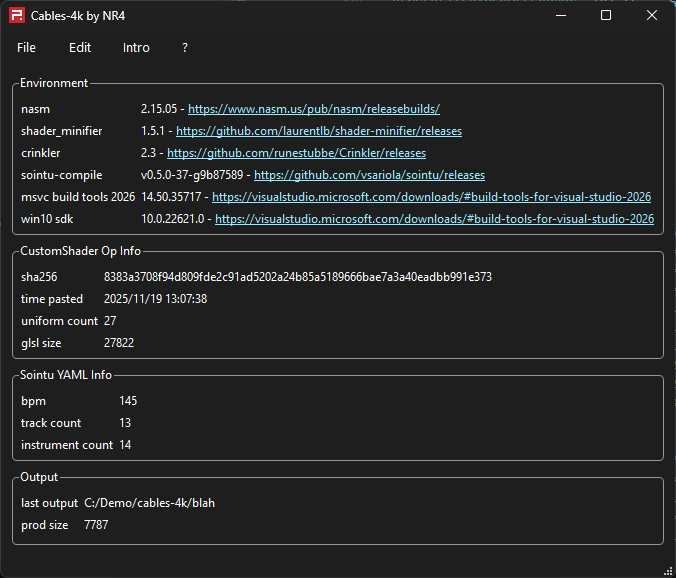
Task: Close the Cables-4k window
Action: (651, 15)
